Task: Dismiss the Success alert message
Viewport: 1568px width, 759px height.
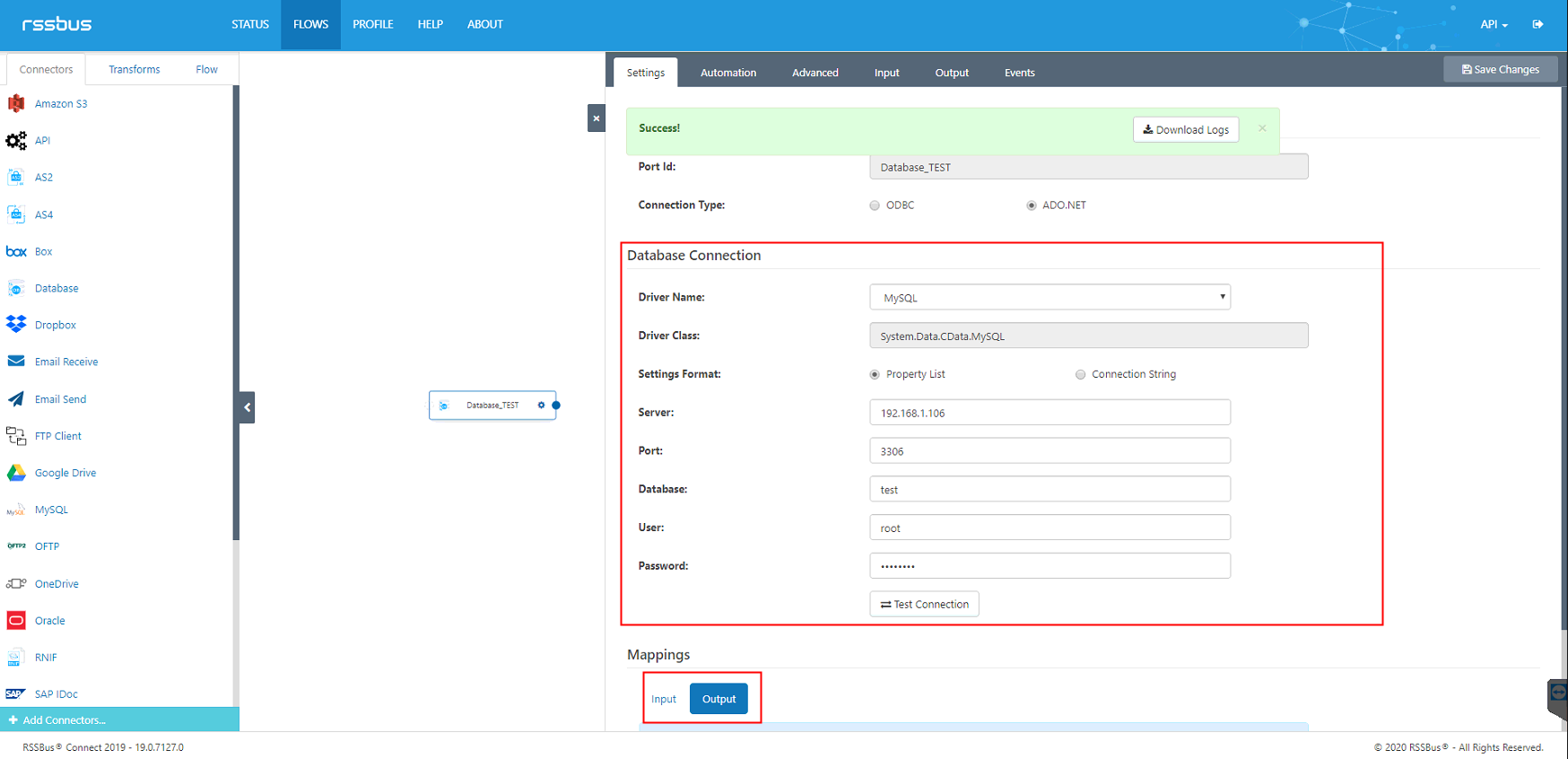Action: 1262,128
